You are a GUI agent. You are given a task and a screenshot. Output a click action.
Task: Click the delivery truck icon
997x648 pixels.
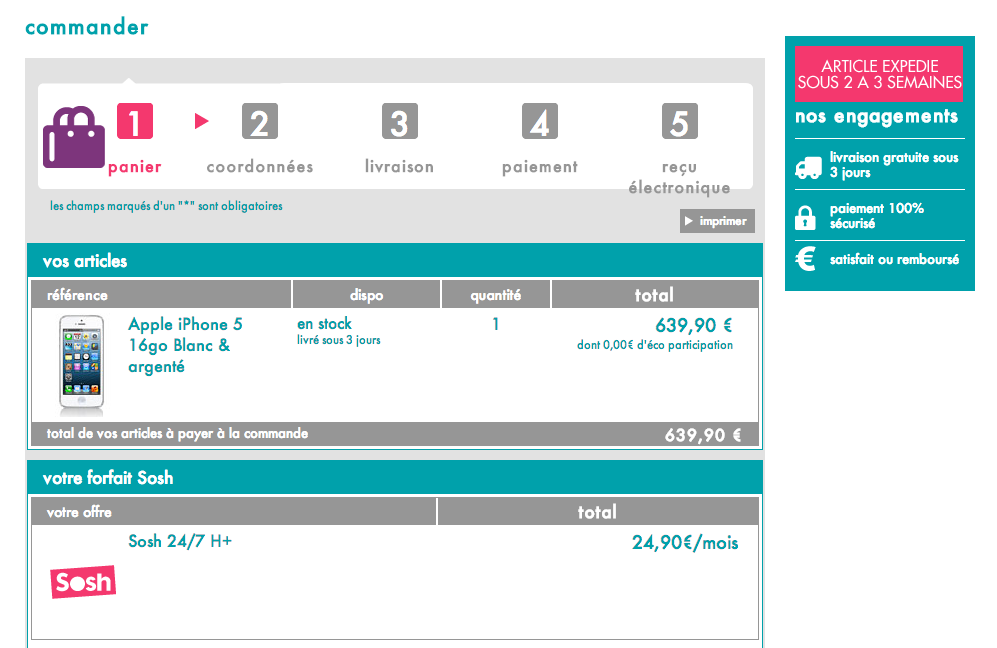tap(808, 168)
